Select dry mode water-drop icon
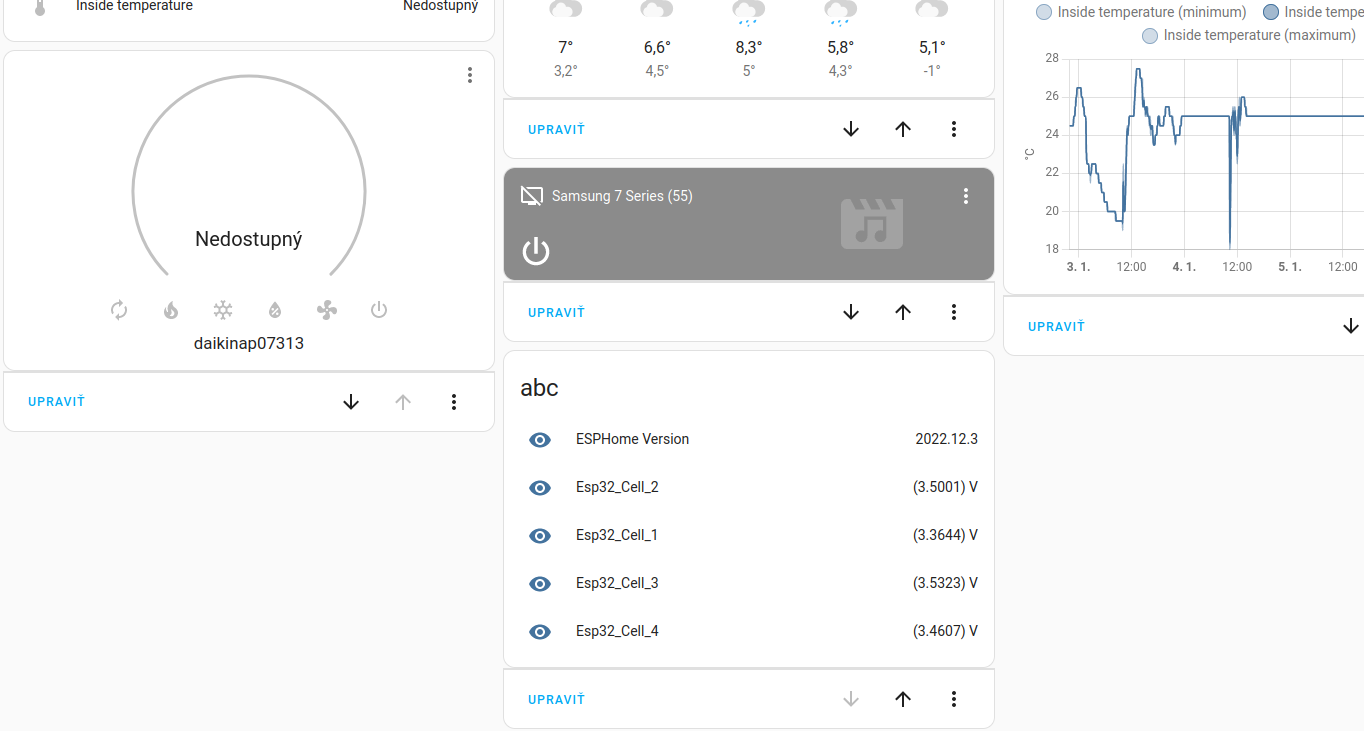1364x731 pixels. (x=275, y=310)
